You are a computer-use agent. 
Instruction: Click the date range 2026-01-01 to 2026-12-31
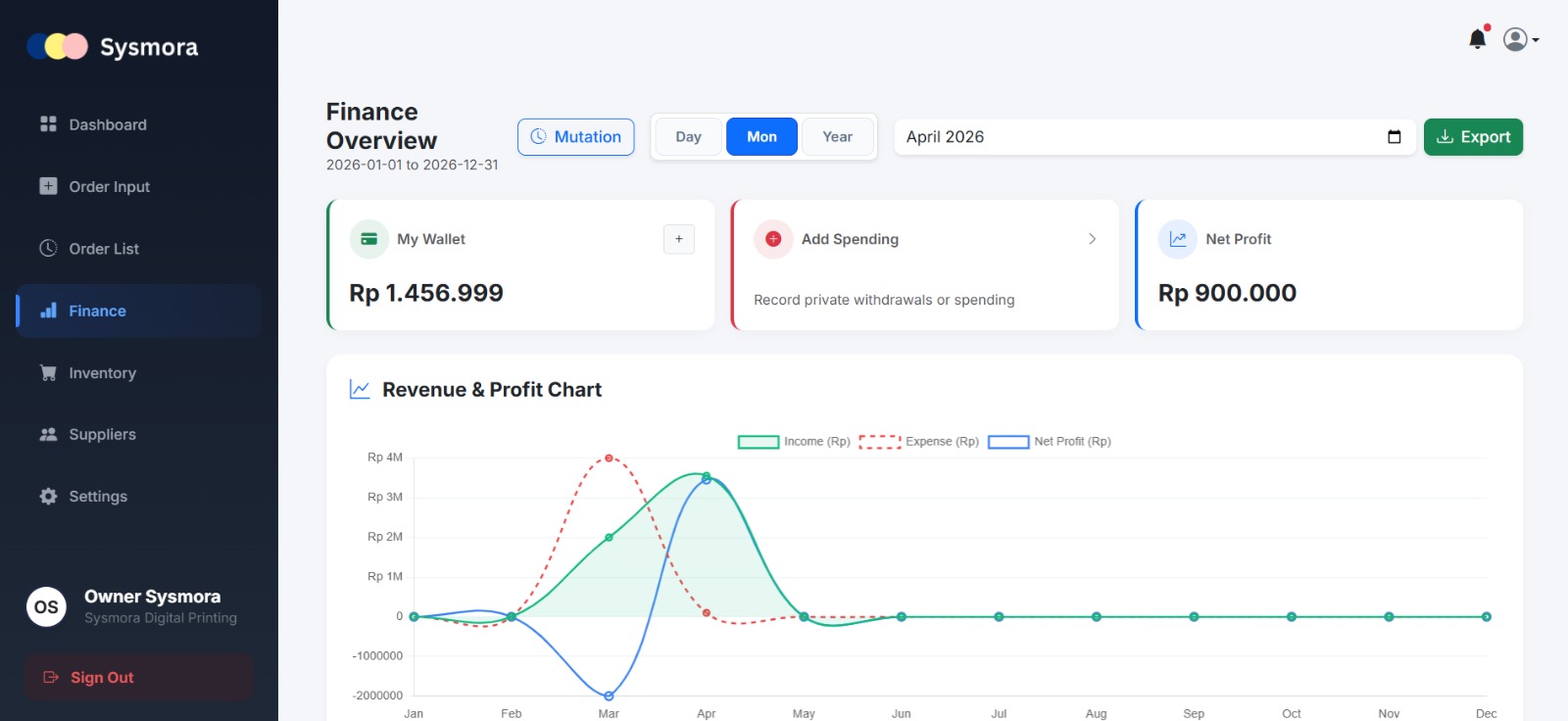(413, 165)
